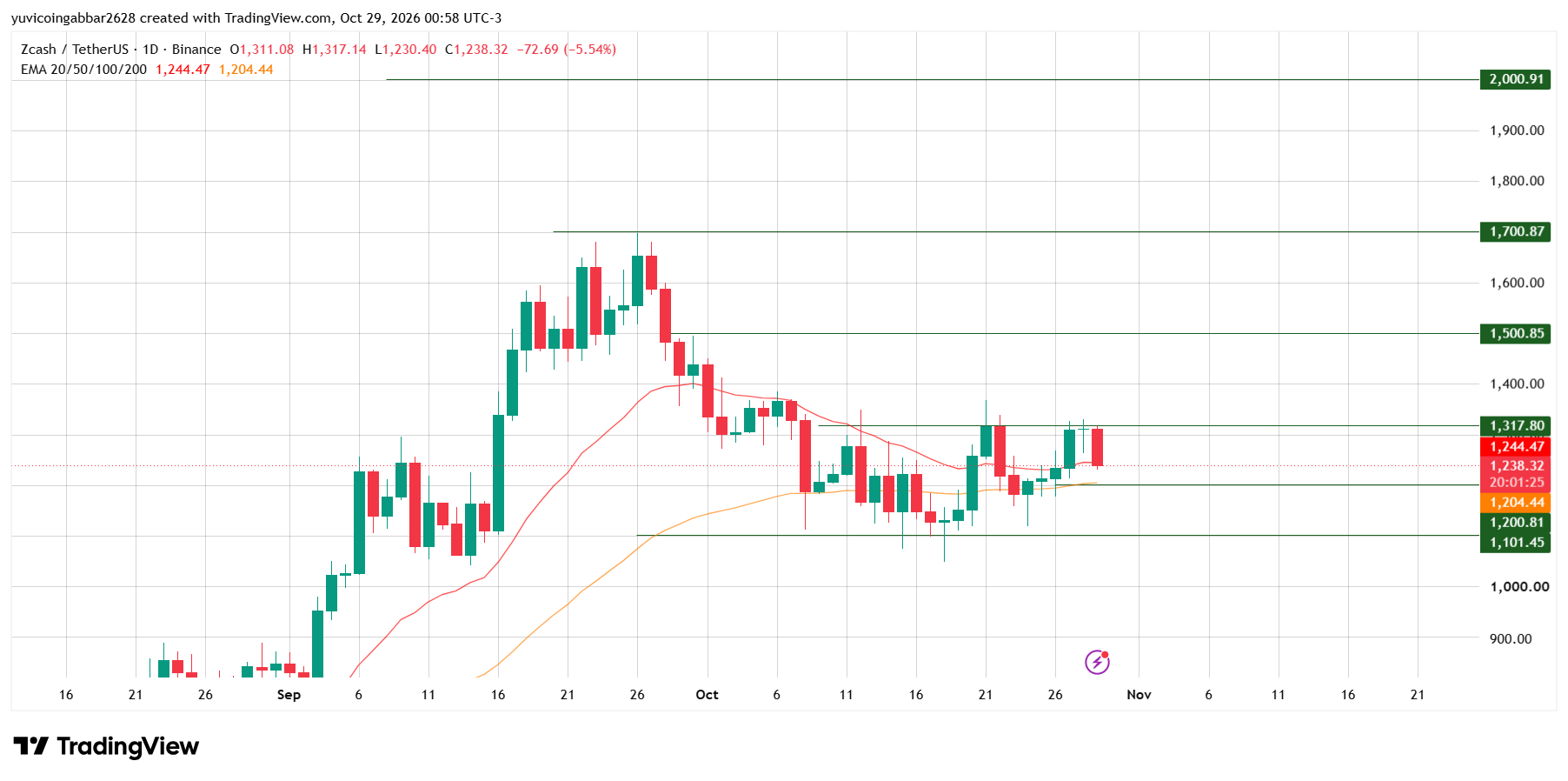Click the 1,317.80 price level label
Viewport: 1568px width, 781px height.
tap(1516, 425)
